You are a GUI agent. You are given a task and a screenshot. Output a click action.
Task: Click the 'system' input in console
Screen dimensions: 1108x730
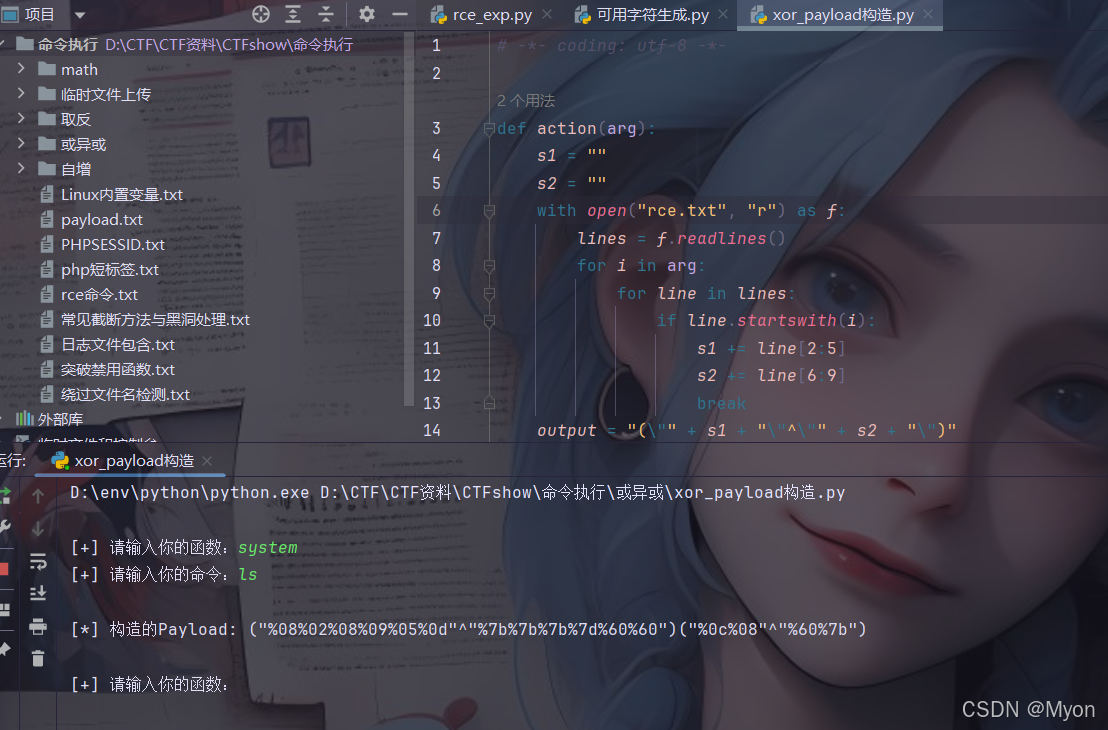click(x=268, y=548)
